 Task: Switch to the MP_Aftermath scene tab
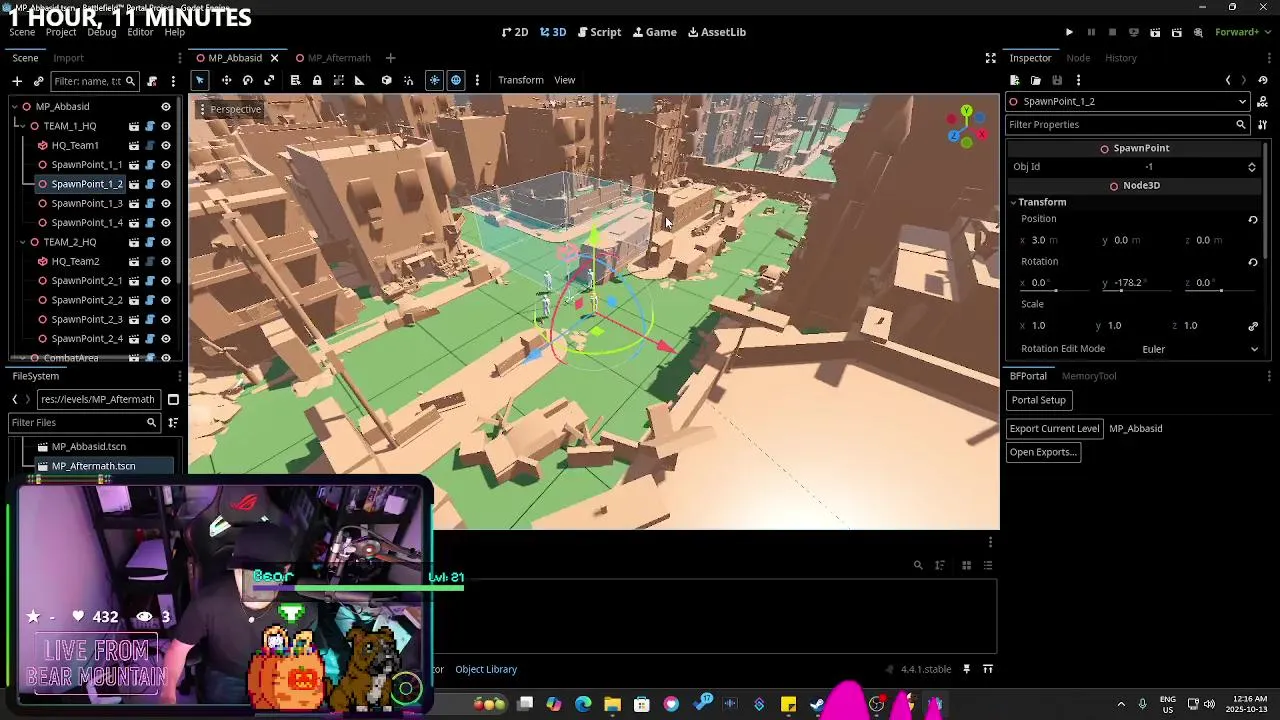(x=339, y=58)
